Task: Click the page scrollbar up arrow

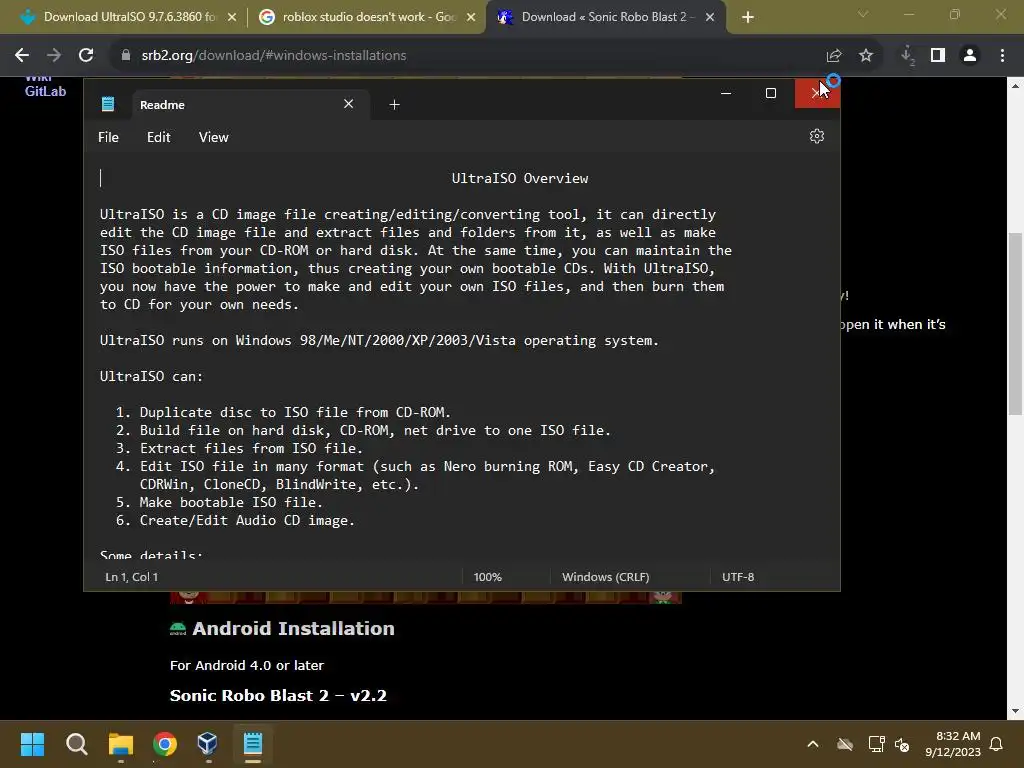Action: [1015, 85]
